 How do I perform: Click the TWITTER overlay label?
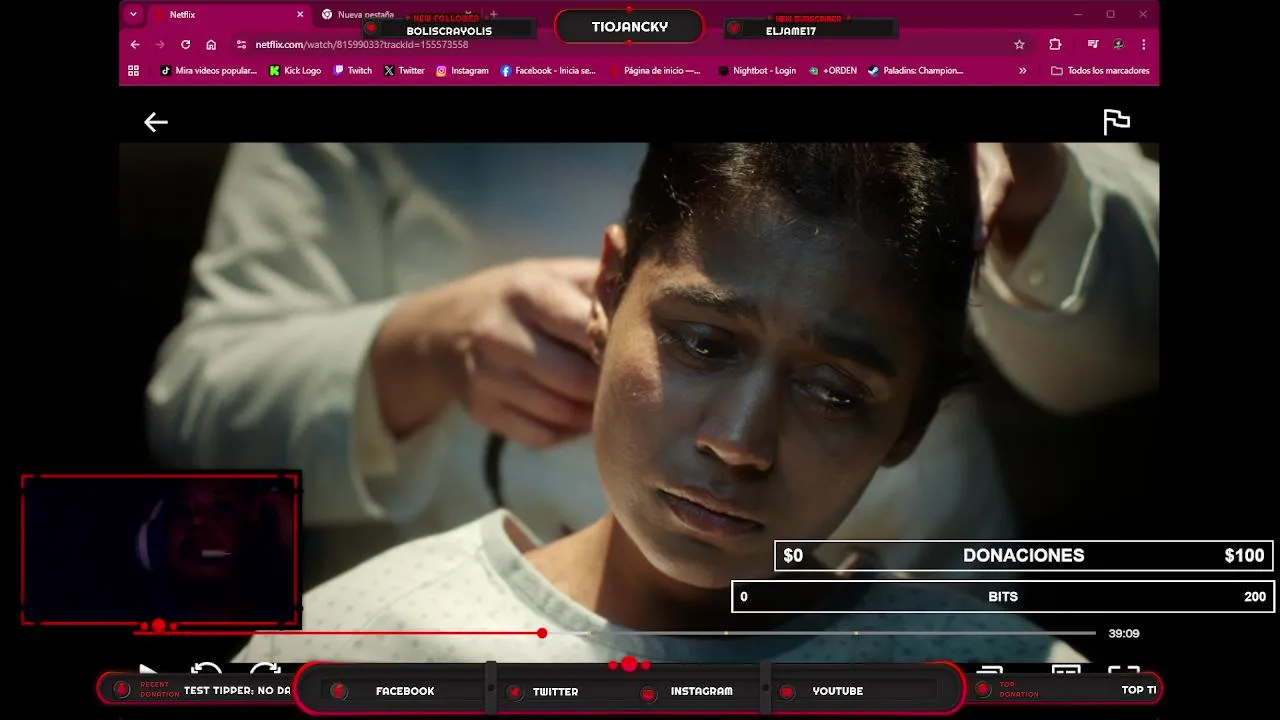[555, 691]
